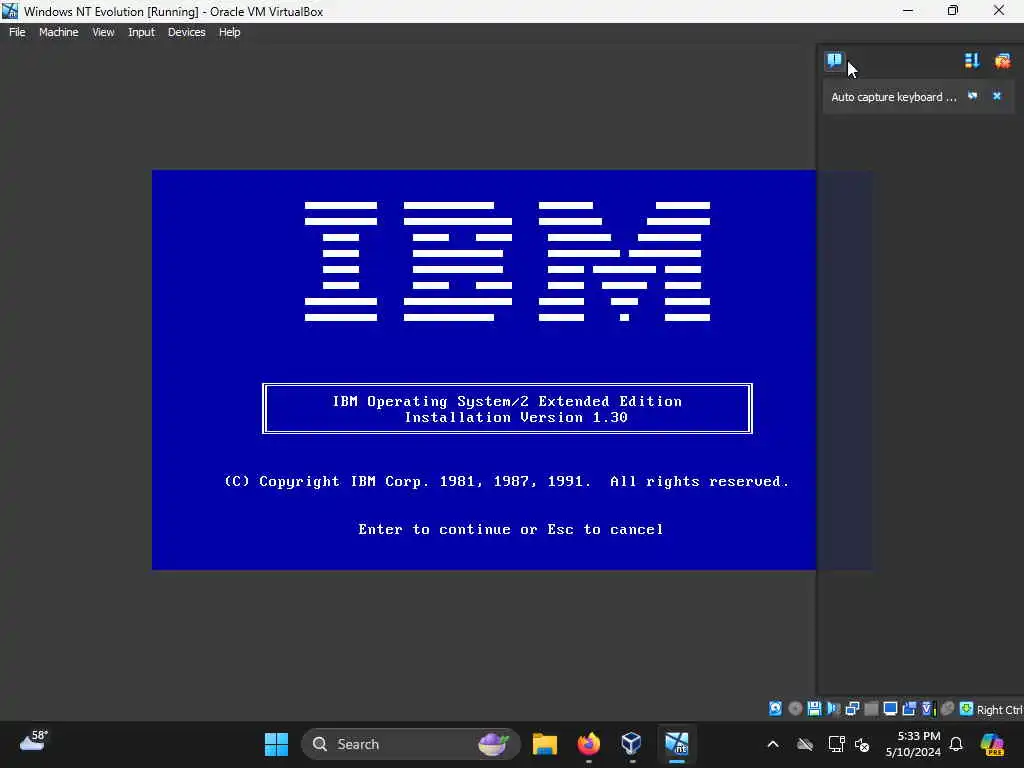This screenshot has height=768, width=1024.
Task: Open the View menu
Action: point(103,32)
